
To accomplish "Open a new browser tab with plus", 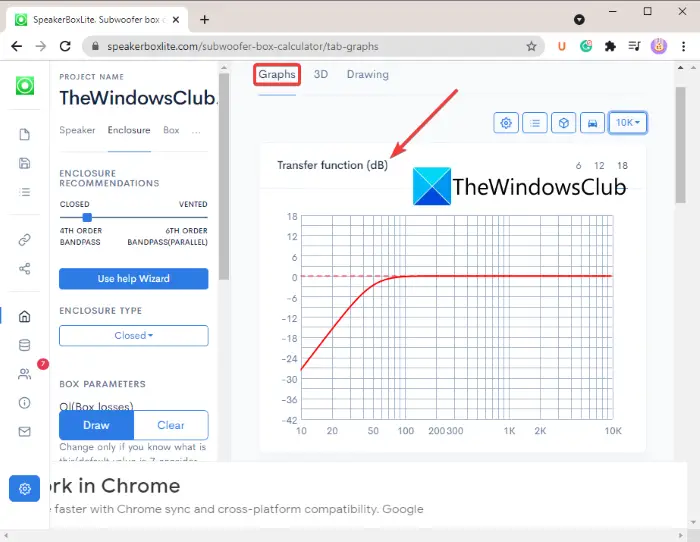I will click(204, 20).
